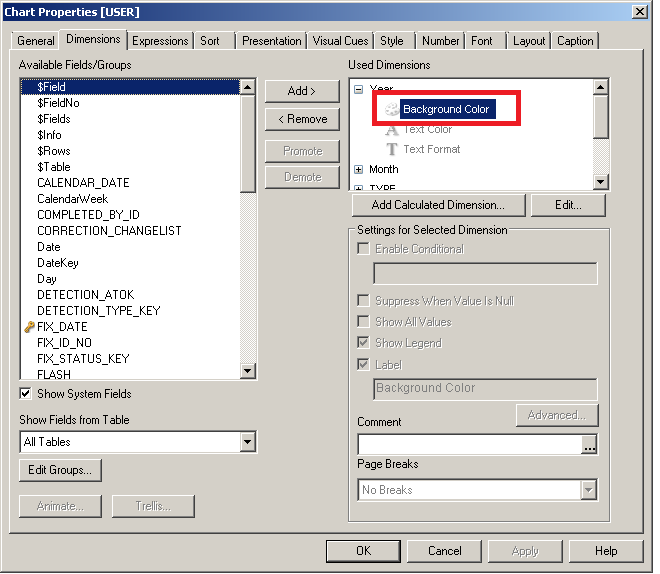Toggle the Label checkbox
The image size is (660, 574).
363,364
